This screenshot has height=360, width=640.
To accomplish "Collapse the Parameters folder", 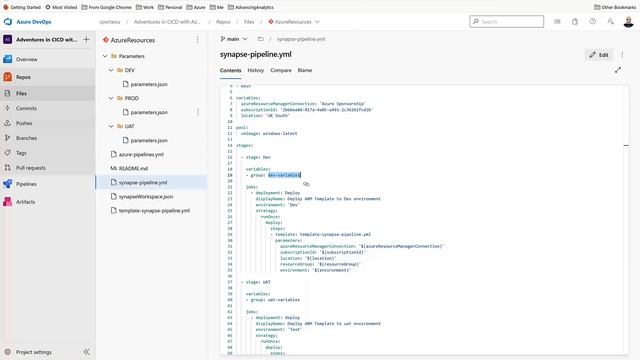I will coord(105,56).
